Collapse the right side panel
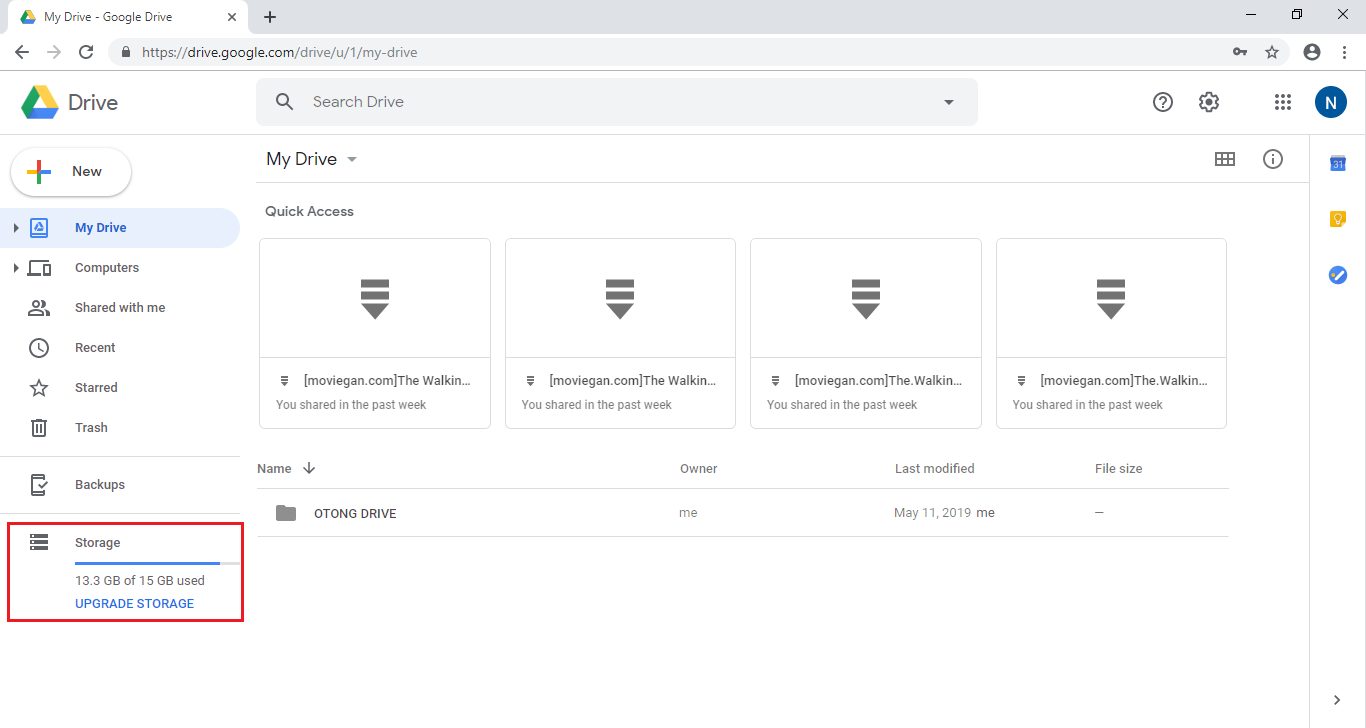 tap(1337, 700)
